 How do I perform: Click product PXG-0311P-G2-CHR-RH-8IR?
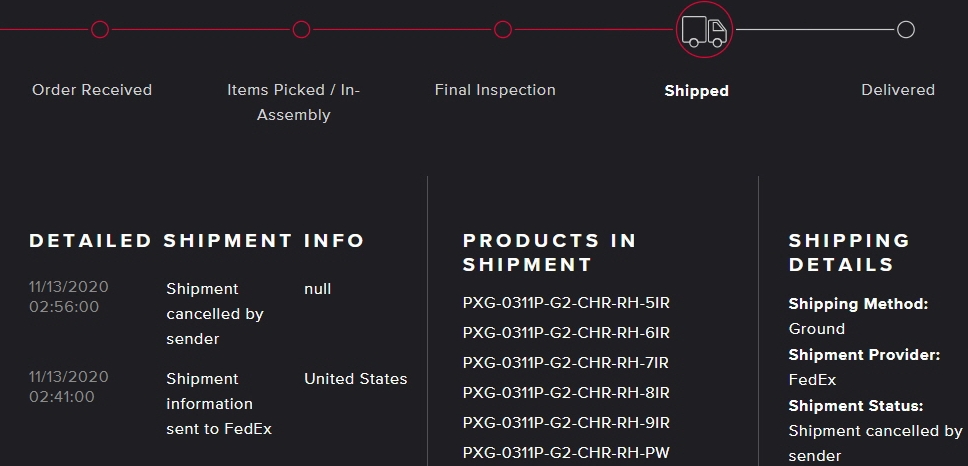(566, 393)
